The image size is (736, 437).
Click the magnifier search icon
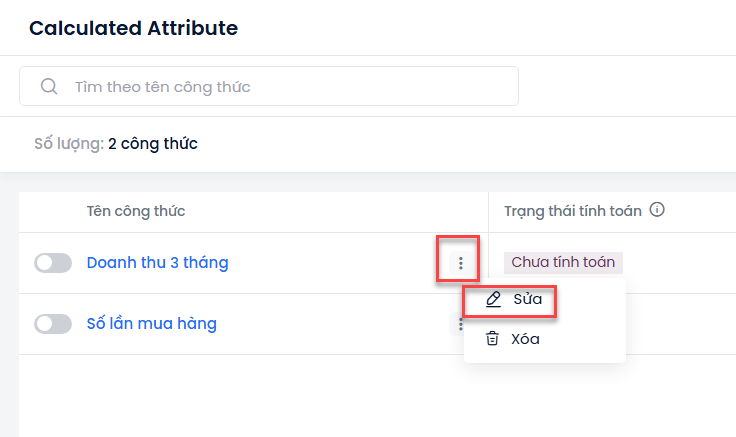(49, 86)
